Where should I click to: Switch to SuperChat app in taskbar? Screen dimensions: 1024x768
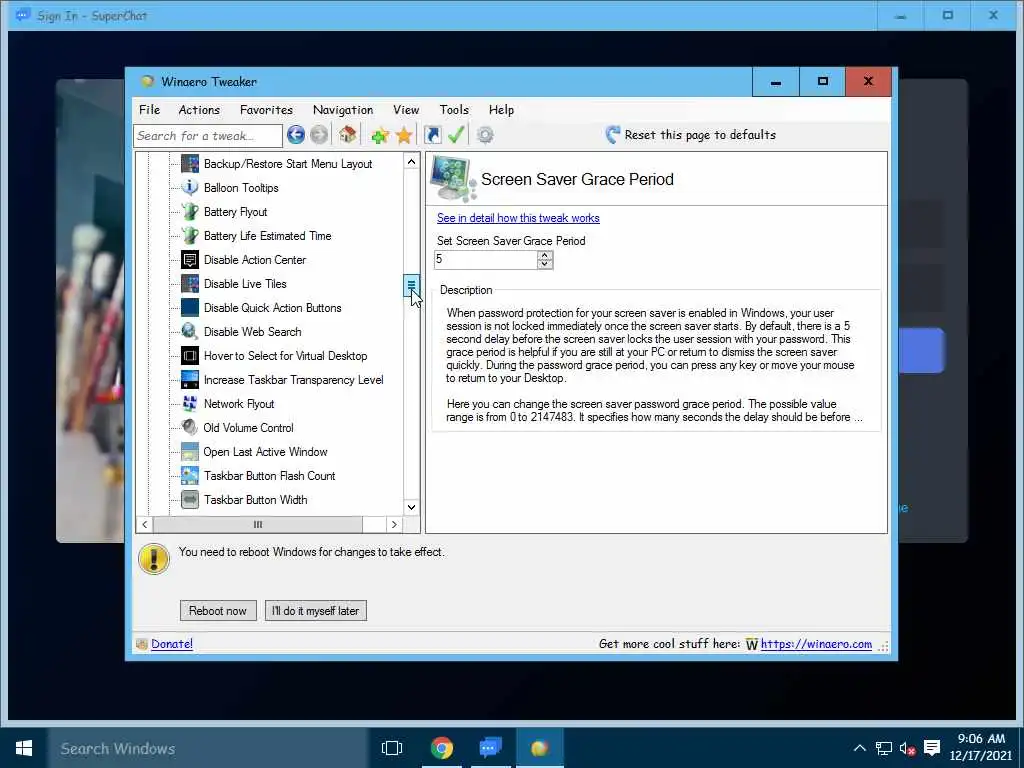click(490, 748)
